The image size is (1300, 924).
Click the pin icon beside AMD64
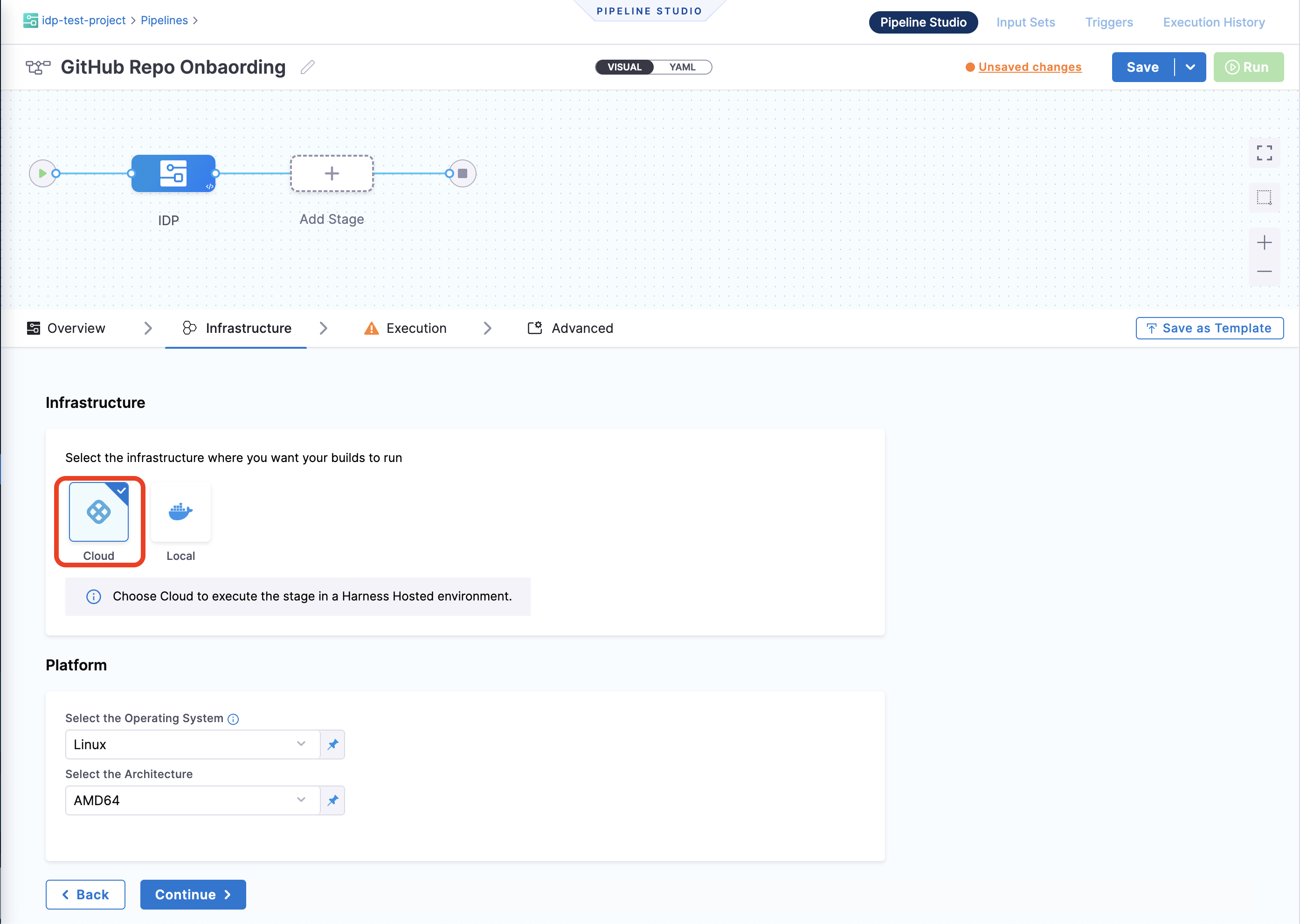pyautogui.click(x=333, y=800)
